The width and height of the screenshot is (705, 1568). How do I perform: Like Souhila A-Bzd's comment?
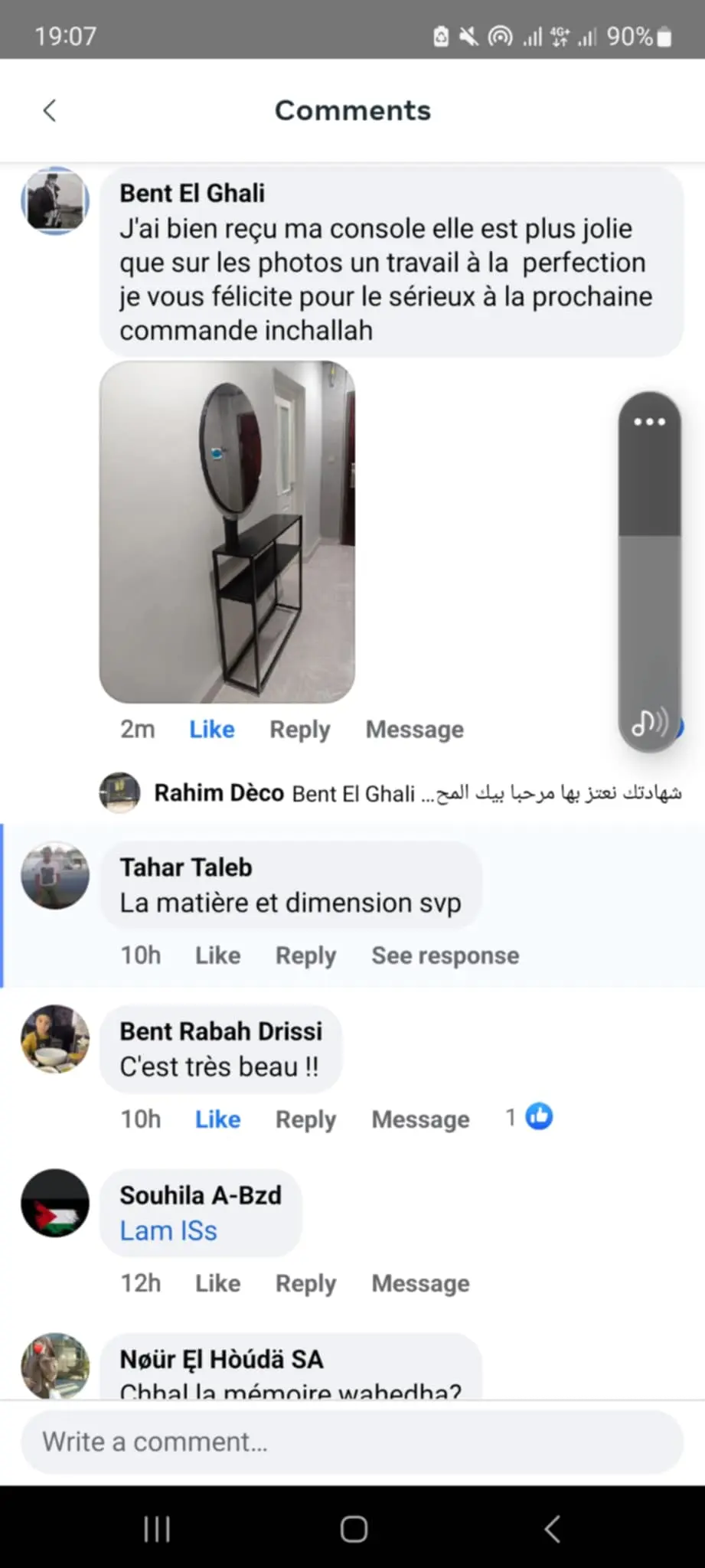coord(217,1283)
